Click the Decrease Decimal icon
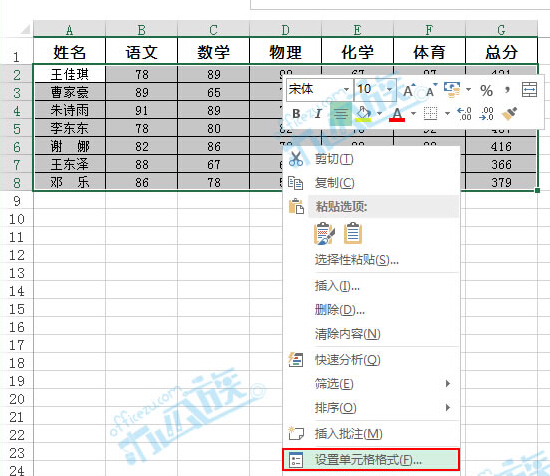 point(487,114)
